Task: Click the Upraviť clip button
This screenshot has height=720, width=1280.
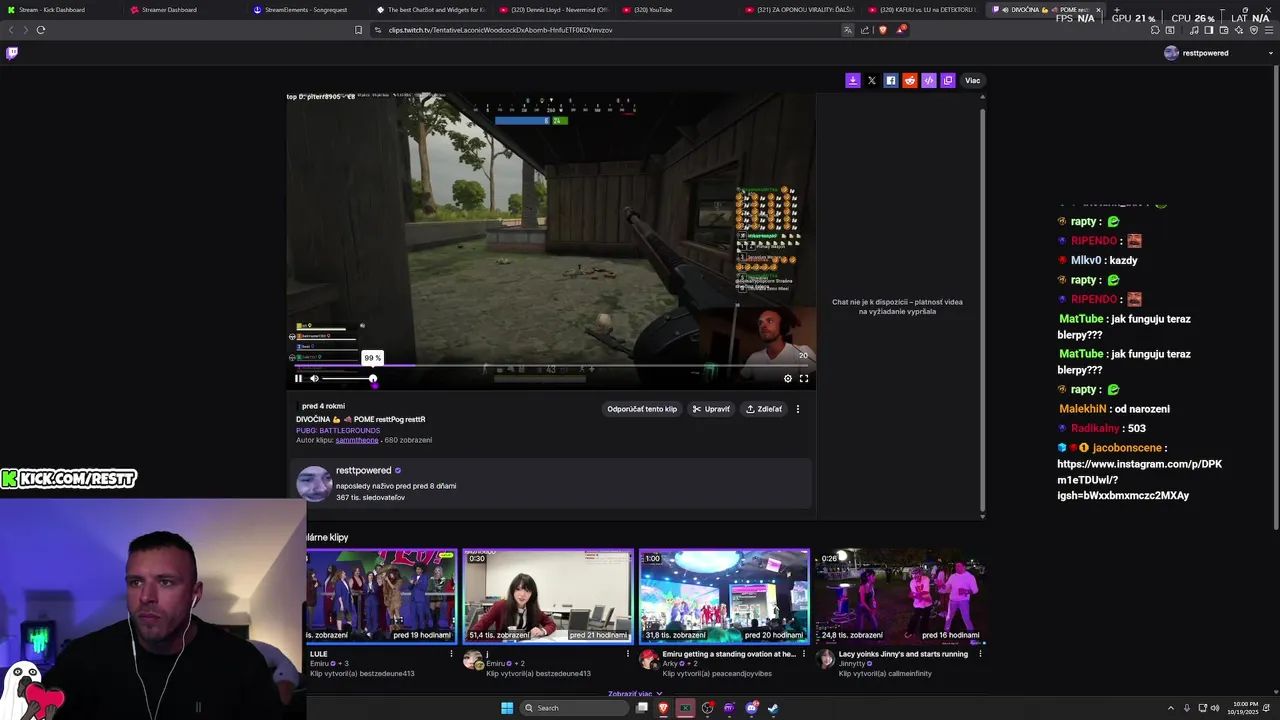Action: (711, 409)
